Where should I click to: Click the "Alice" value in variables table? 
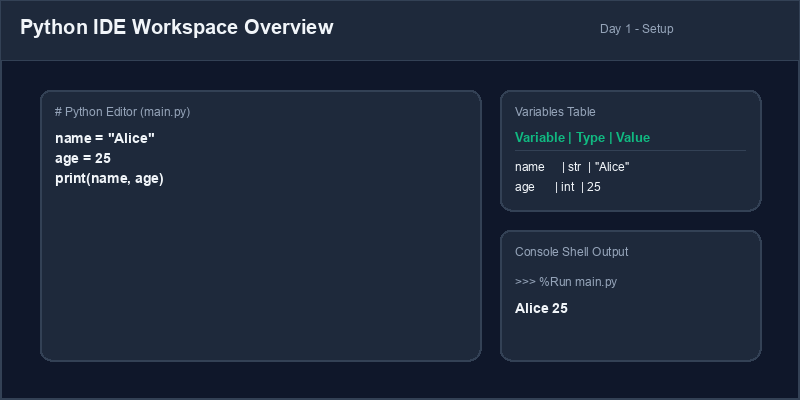click(612, 167)
